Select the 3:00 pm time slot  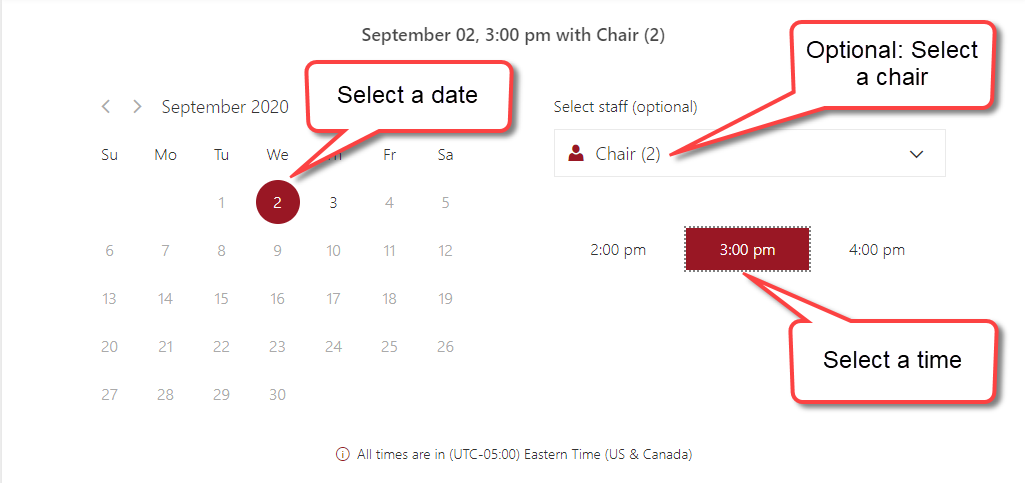point(747,250)
